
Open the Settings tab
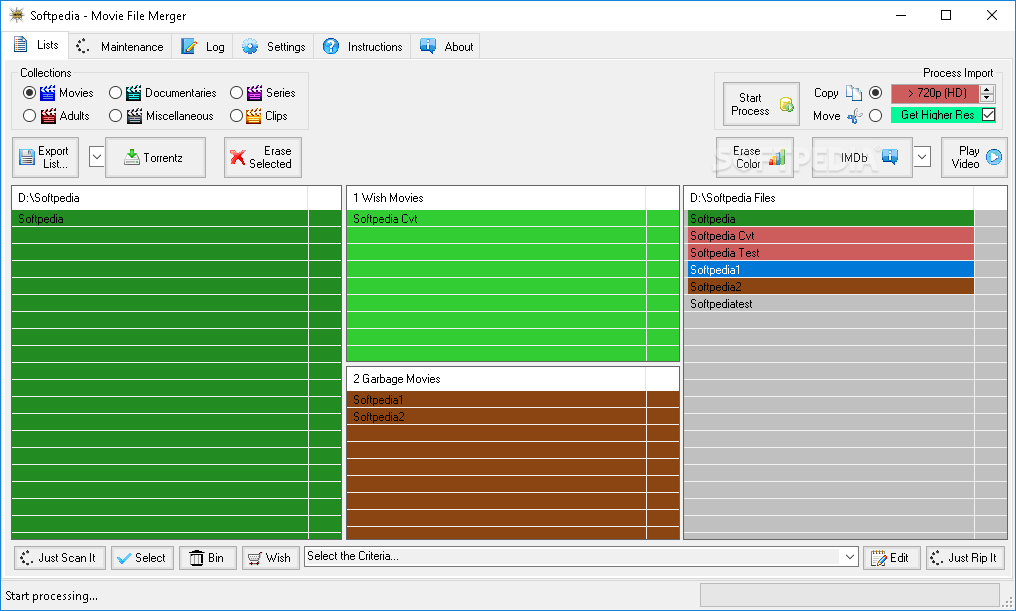click(x=273, y=47)
